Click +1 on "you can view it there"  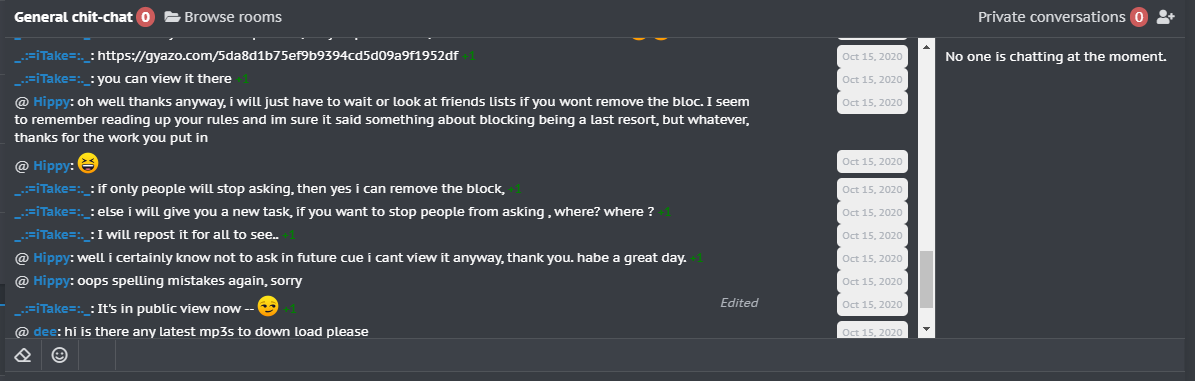coord(242,79)
